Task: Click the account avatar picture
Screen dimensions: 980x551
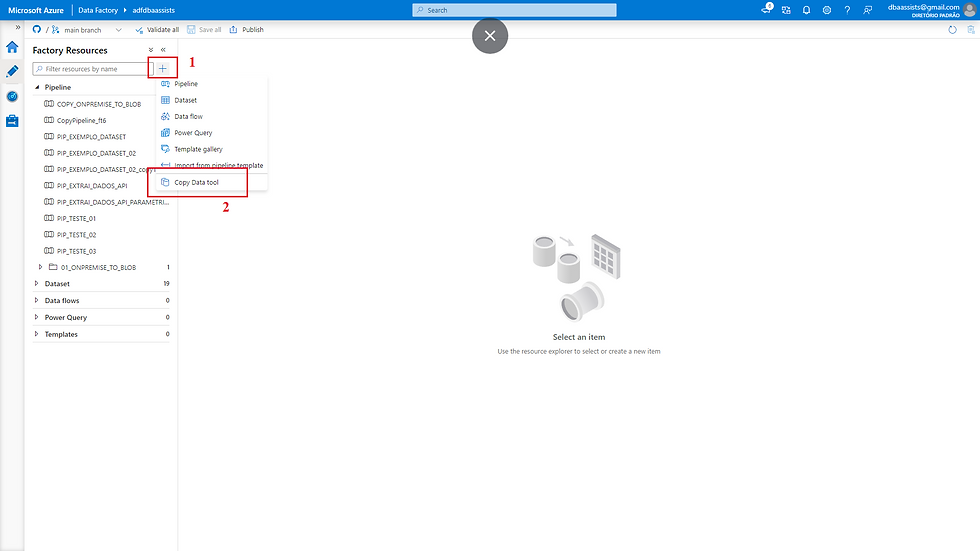Action: click(970, 10)
